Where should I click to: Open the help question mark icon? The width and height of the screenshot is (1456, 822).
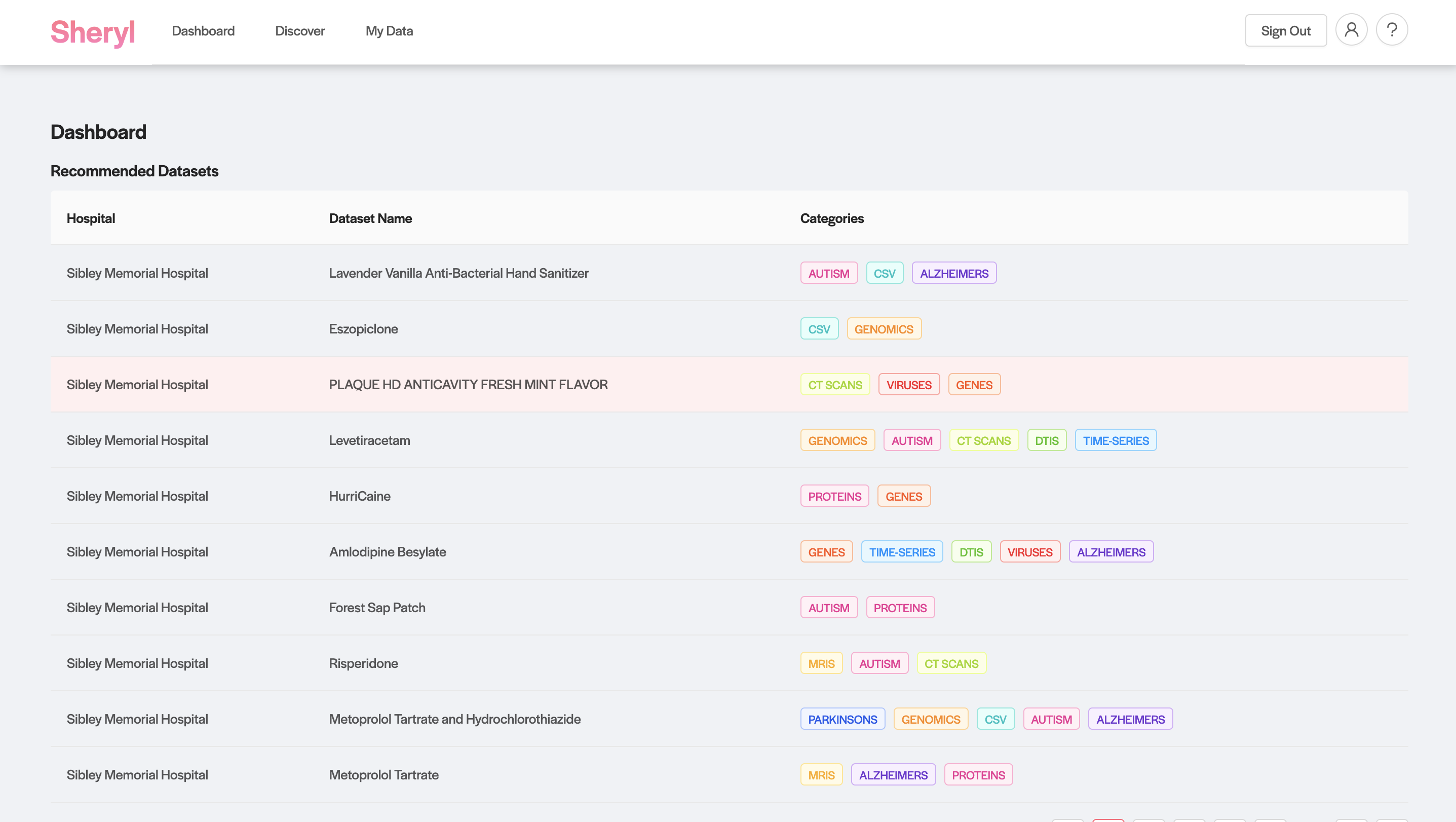click(1392, 30)
